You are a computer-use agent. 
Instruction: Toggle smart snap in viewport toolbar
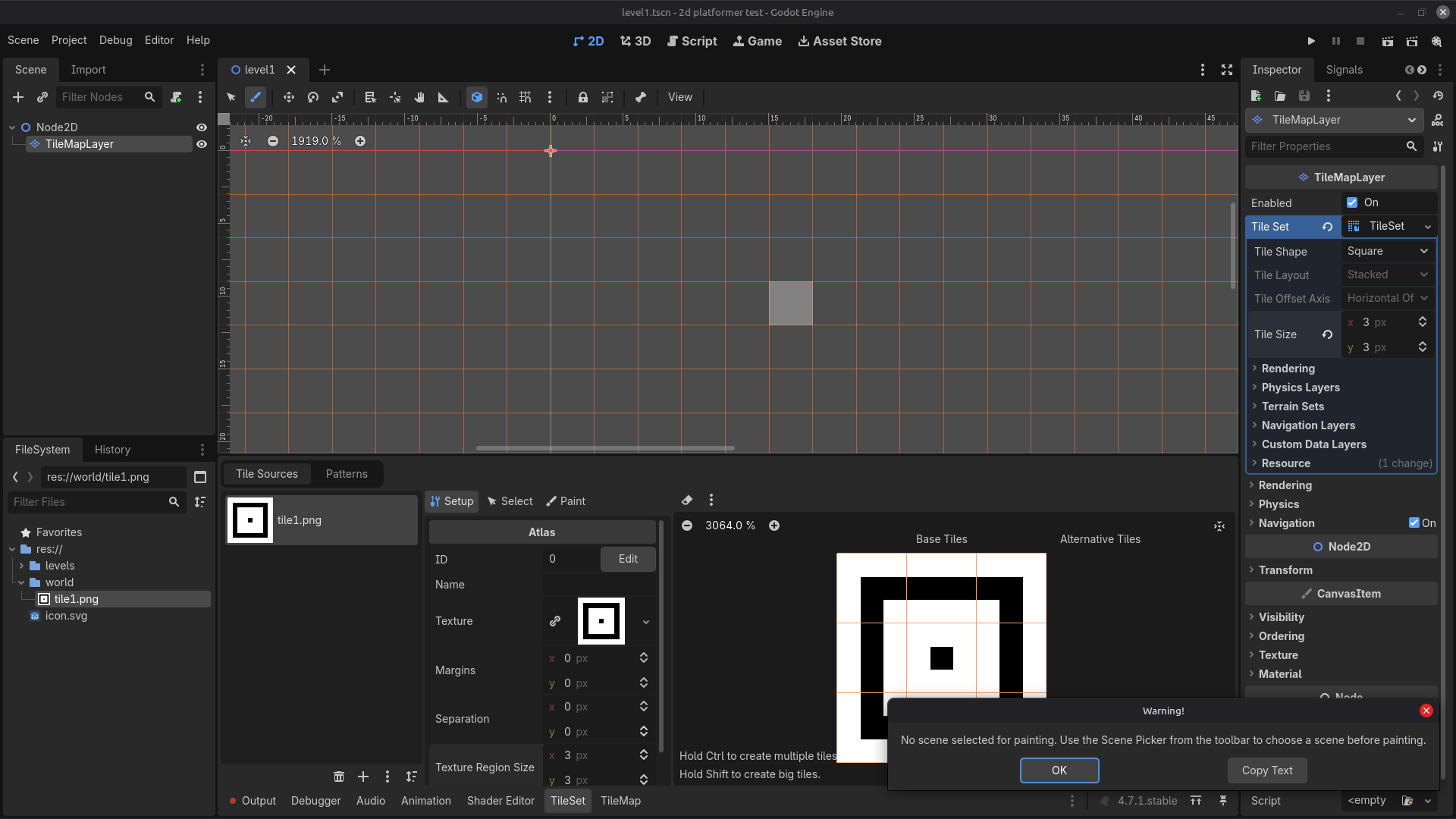pyautogui.click(x=501, y=97)
